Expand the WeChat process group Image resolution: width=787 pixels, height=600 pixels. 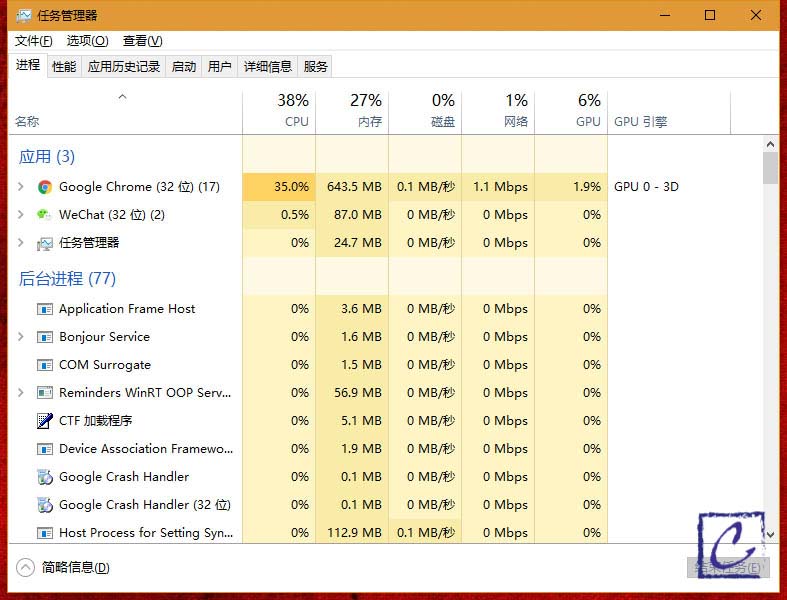coord(21,215)
